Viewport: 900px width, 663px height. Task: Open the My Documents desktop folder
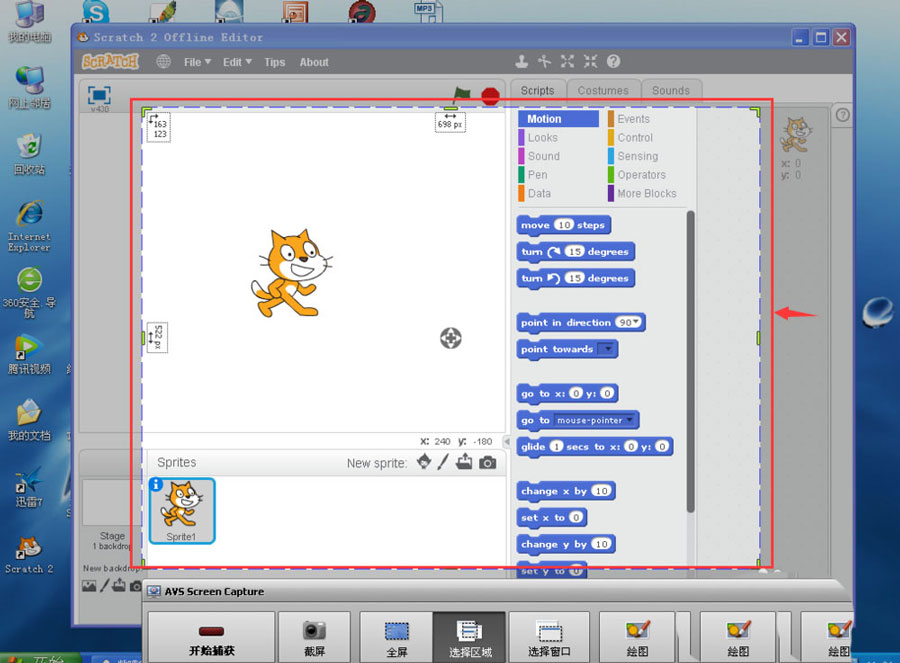point(29,420)
